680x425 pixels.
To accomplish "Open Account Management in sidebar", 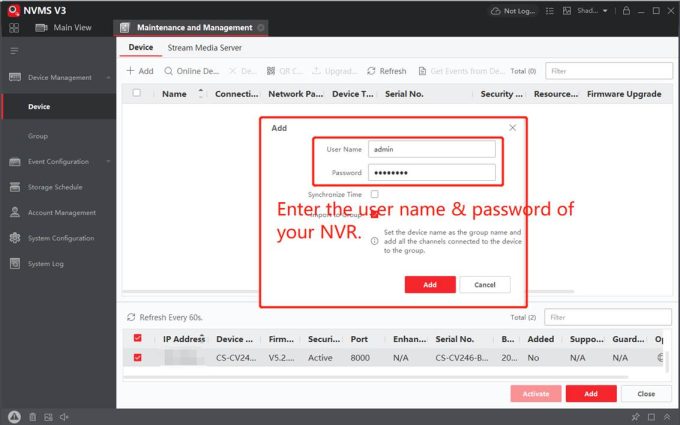I will coord(61,213).
